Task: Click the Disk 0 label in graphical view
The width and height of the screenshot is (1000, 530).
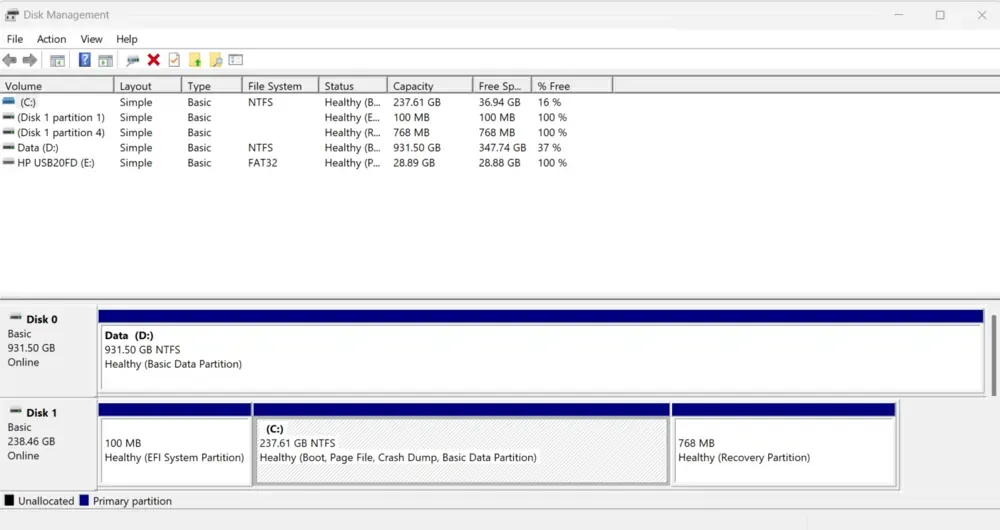Action: 41,319
